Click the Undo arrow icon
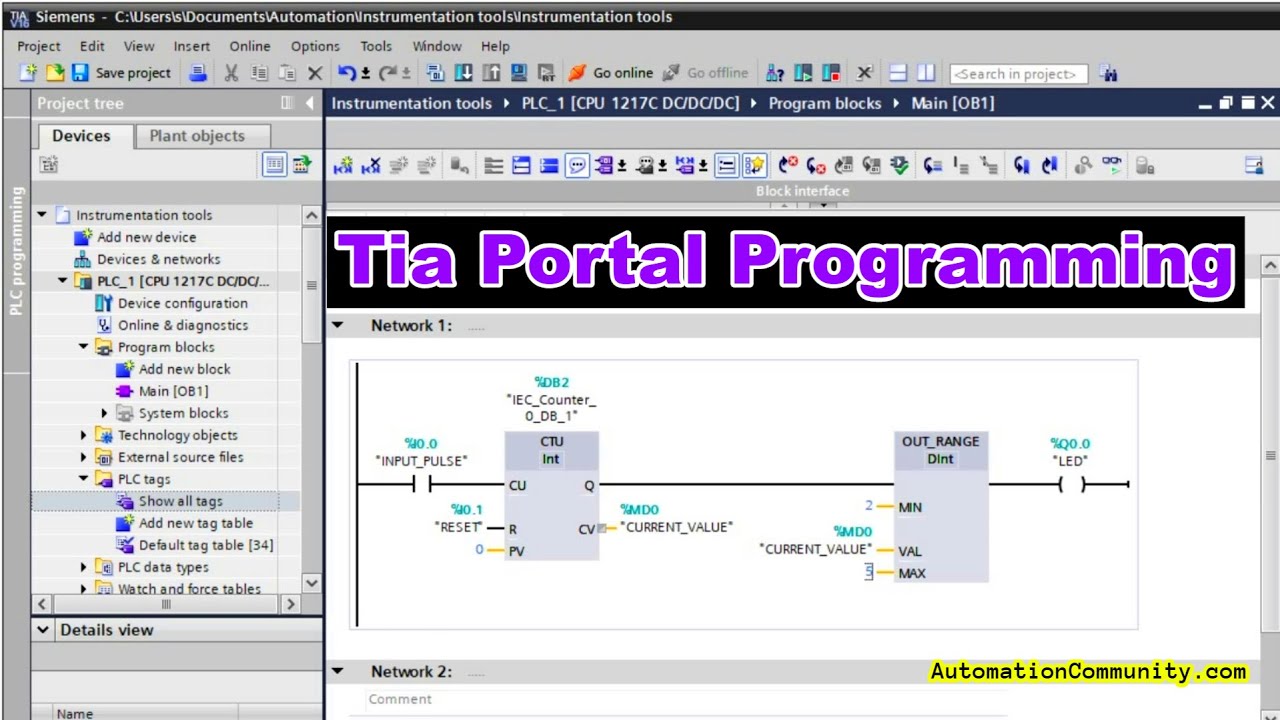This screenshot has width=1280, height=720. coord(347,73)
